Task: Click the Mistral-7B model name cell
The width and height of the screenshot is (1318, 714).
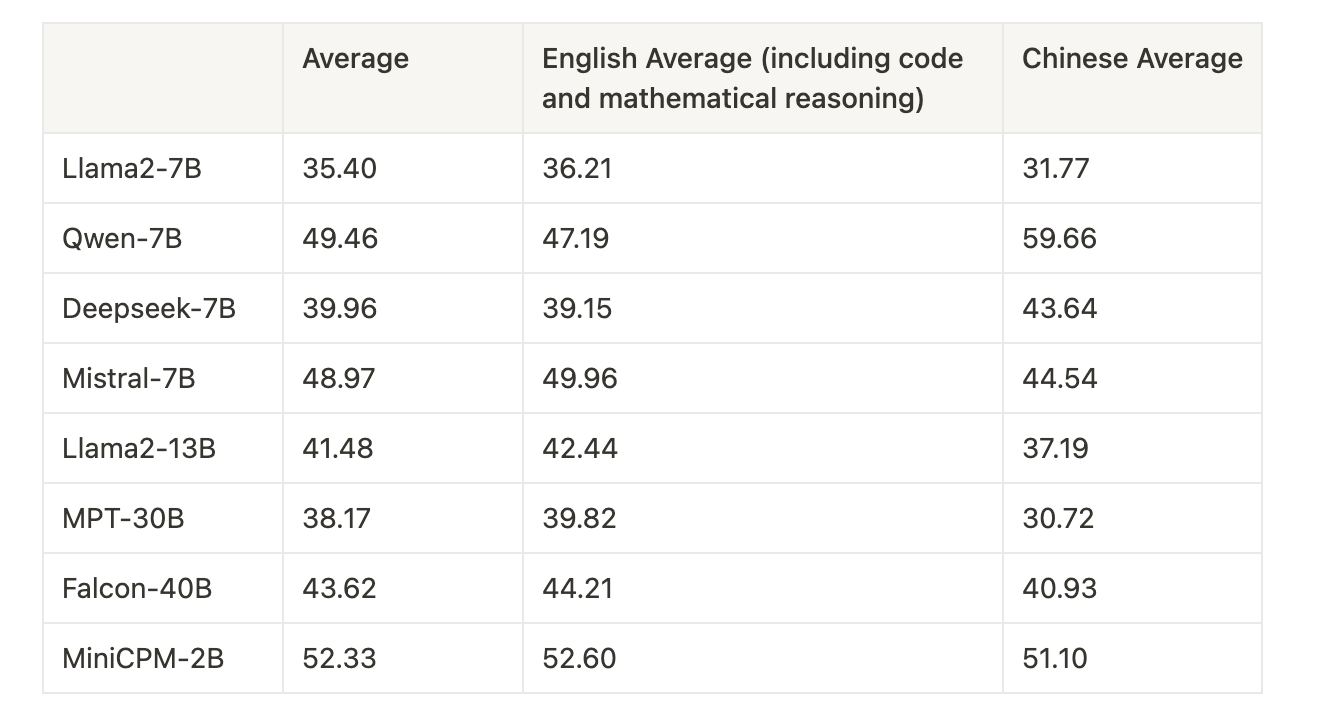Action: 129,378
